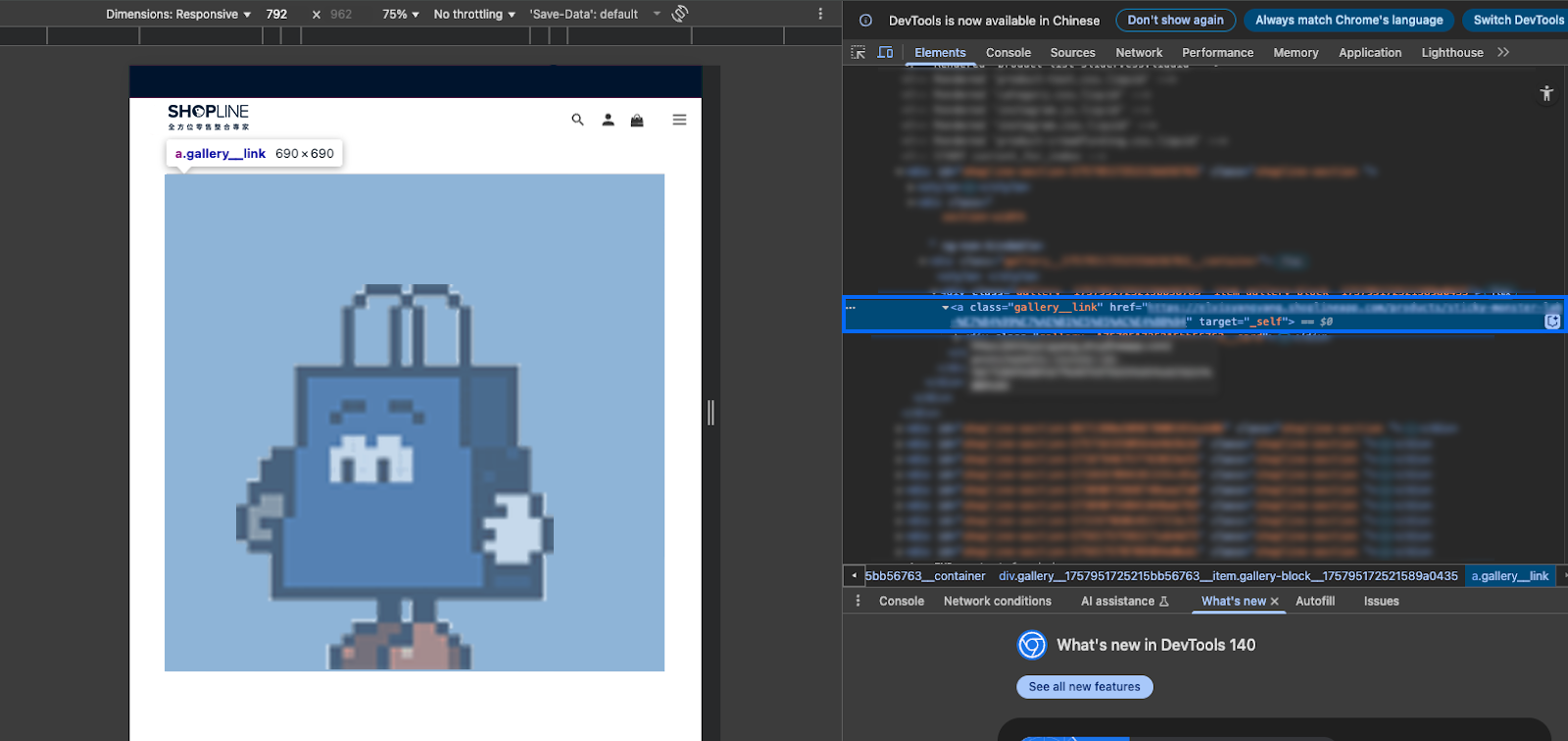Activate the inspect element picker tool
Image resolution: width=1568 pixels, height=741 pixels.
tap(858, 53)
